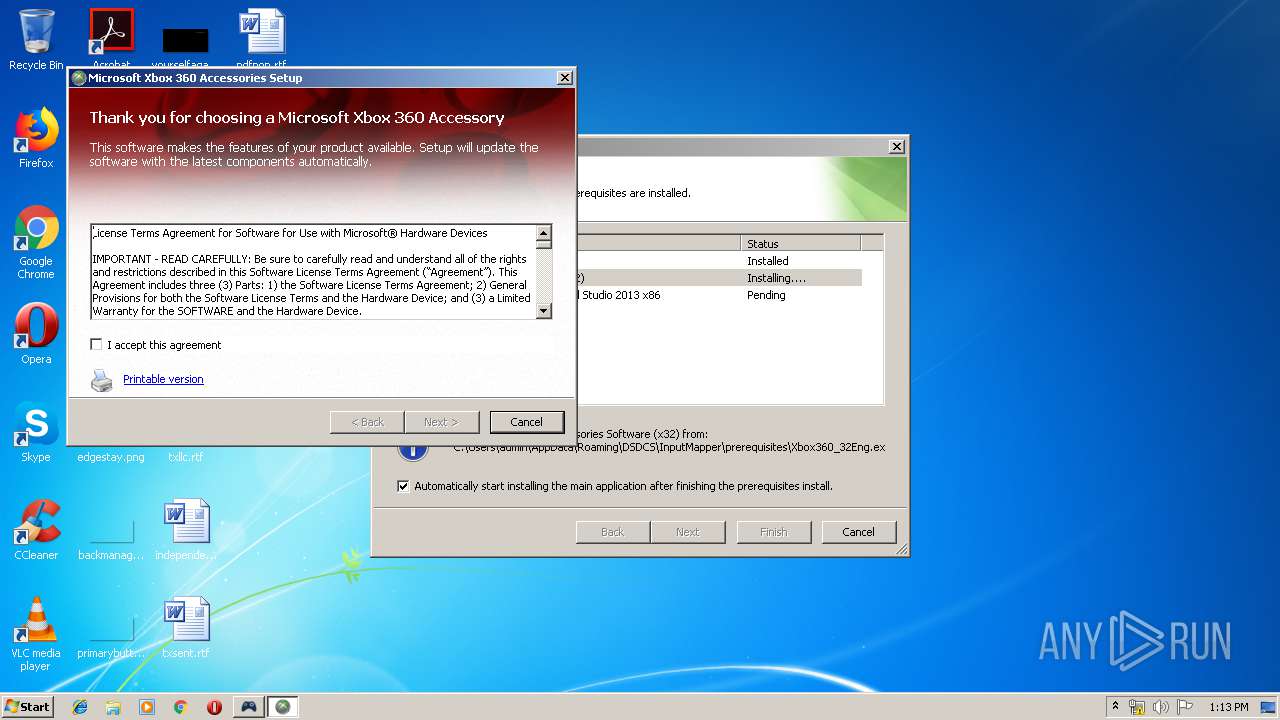This screenshot has width=1280, height=720.
Task: Open Opera from the taskbar
Action: click(x=214, y=707)
